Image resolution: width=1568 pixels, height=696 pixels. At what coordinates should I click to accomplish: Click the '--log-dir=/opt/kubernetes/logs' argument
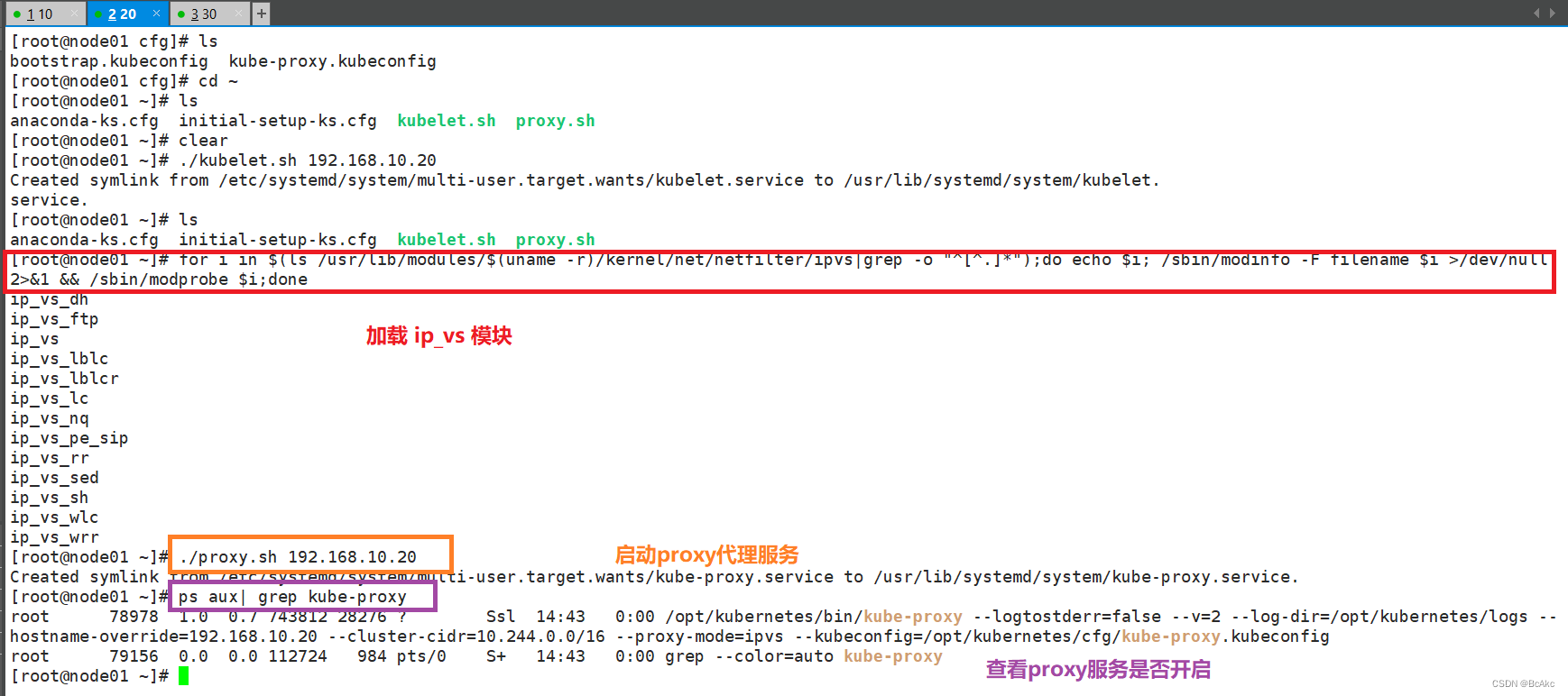coord(1379,617)
